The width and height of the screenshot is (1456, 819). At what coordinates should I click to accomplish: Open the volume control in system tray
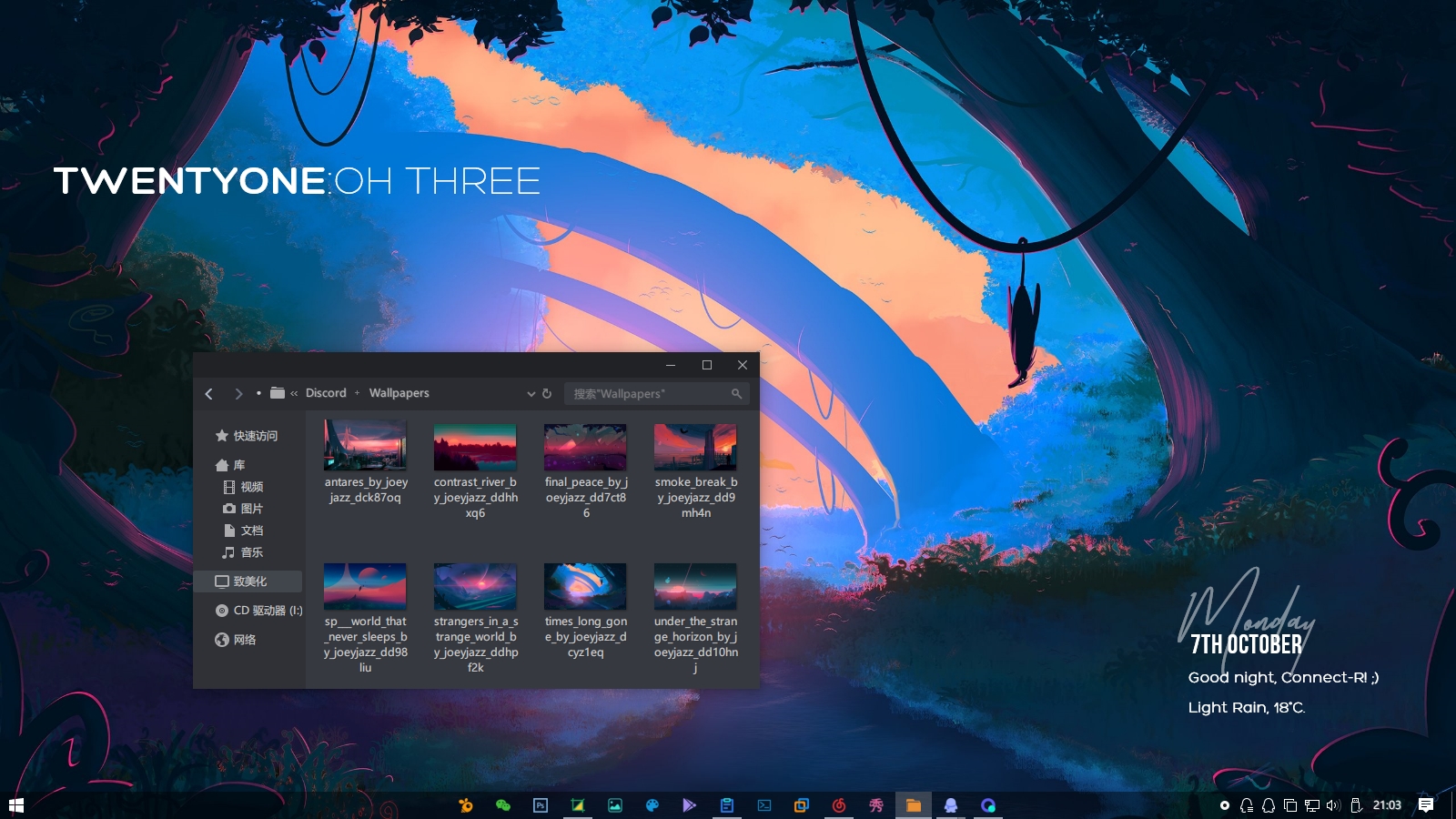pos(1334,805)
